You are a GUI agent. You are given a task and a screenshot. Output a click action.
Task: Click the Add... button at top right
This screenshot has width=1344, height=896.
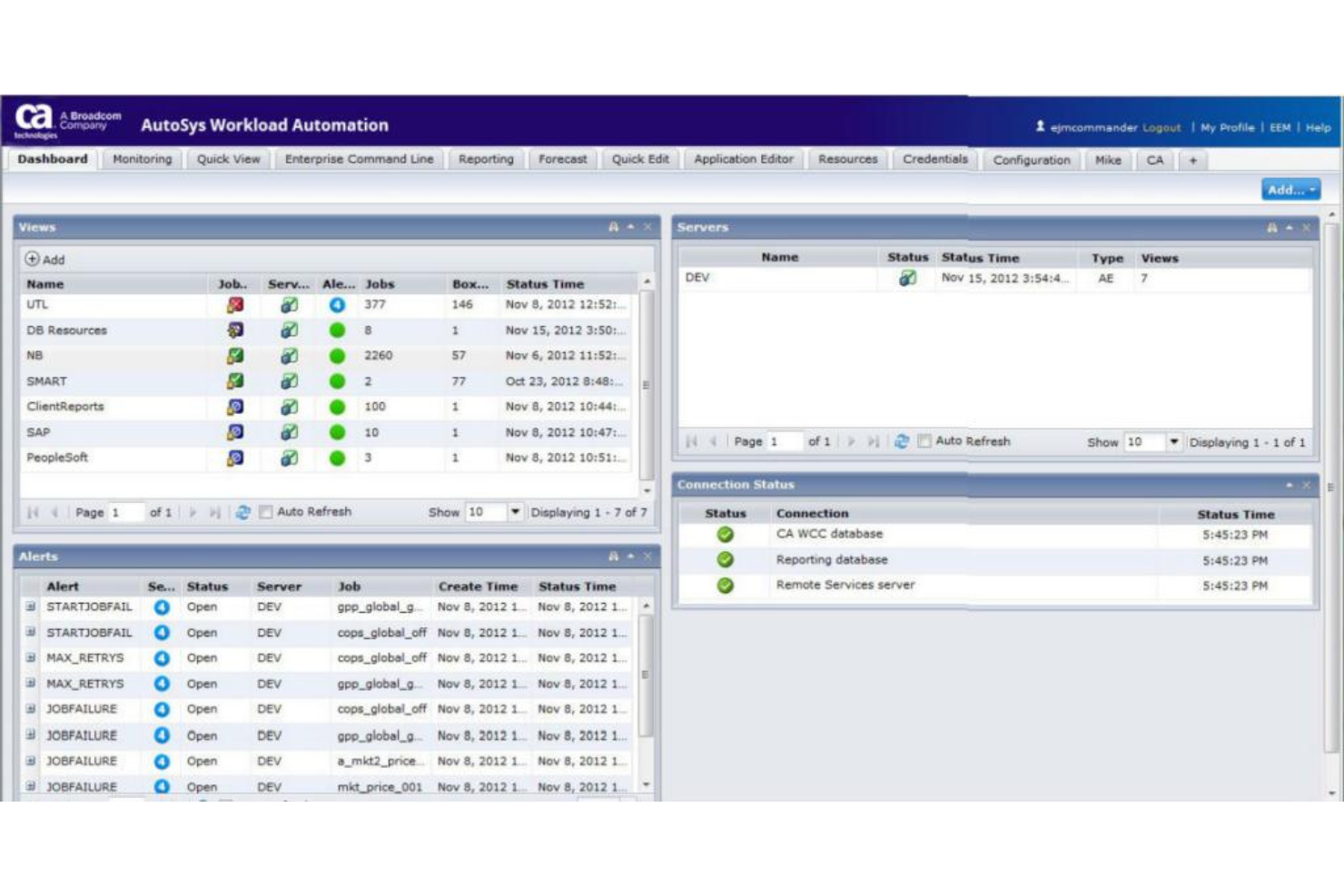(x=1289, y=190)
